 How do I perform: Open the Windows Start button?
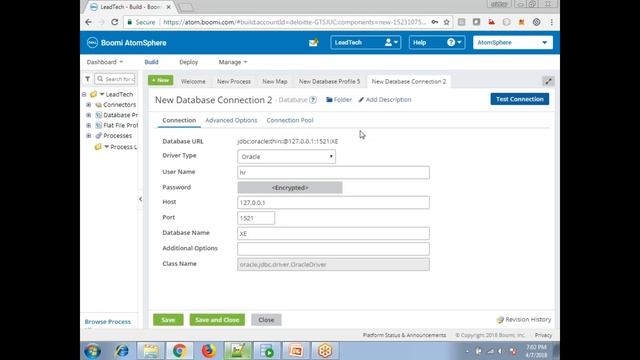tap(92, 351)
